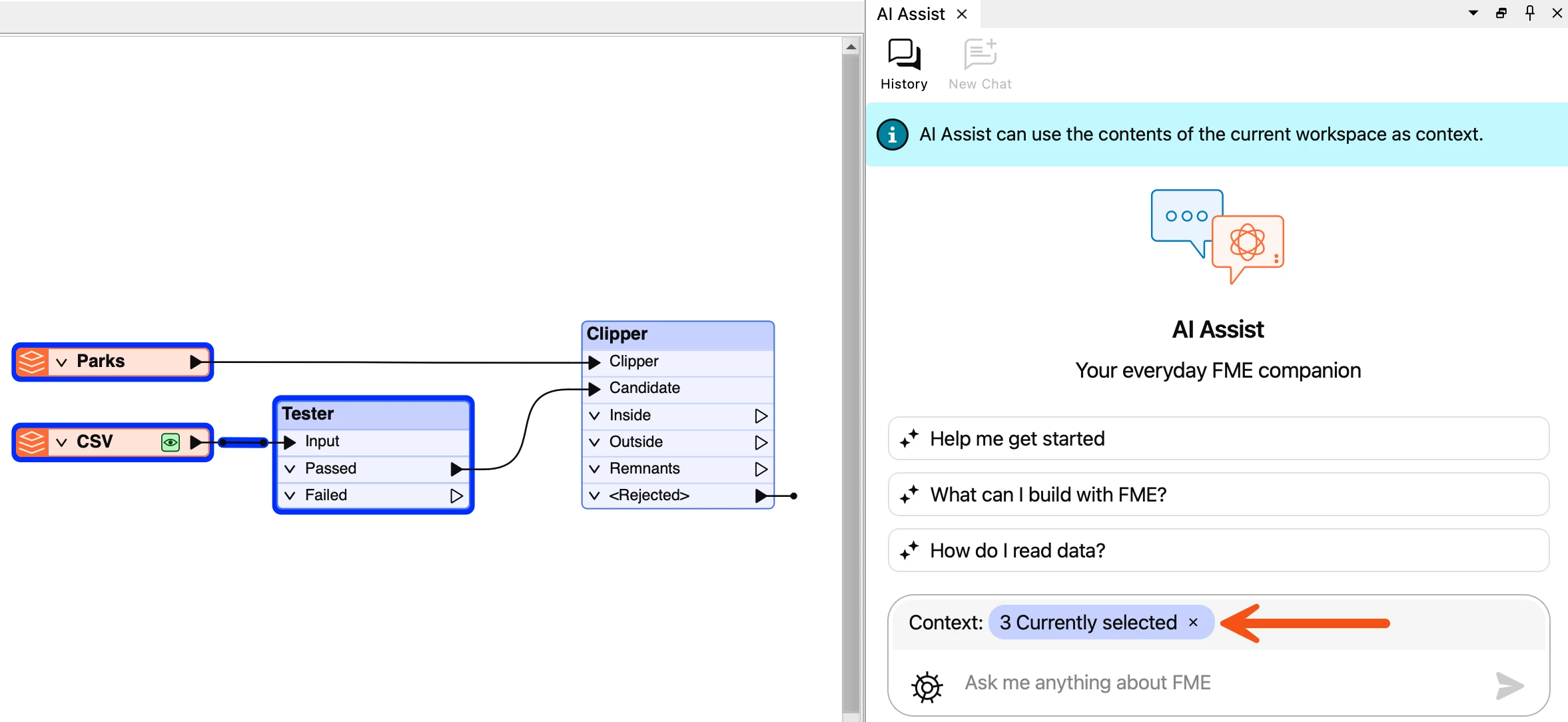Expand the Tester Passed port attributes
The height and width of the screenshot is (722, 1568).
click(290, 469)
